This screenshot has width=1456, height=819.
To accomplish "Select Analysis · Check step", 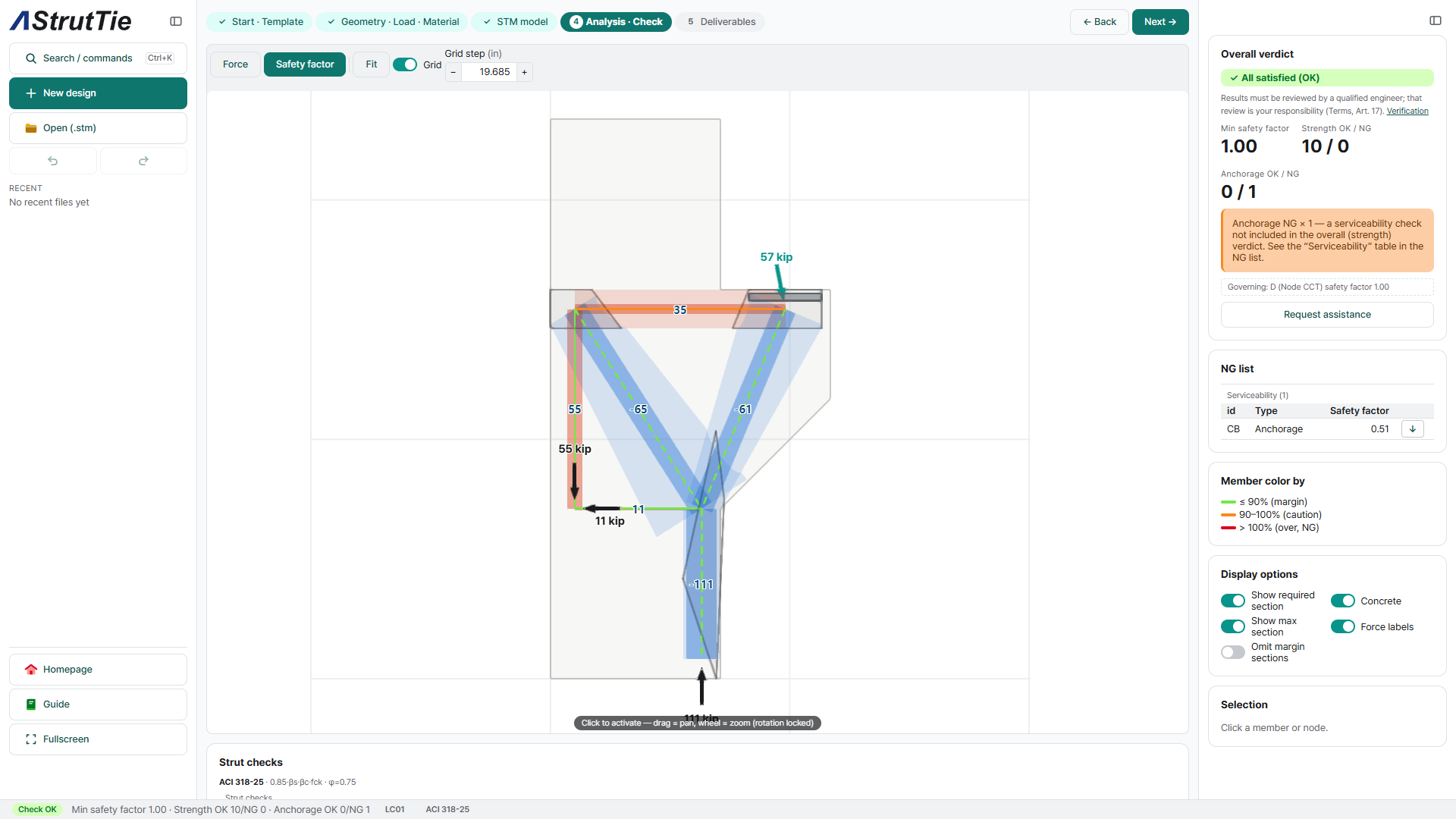I will click(x=617, y=22).
